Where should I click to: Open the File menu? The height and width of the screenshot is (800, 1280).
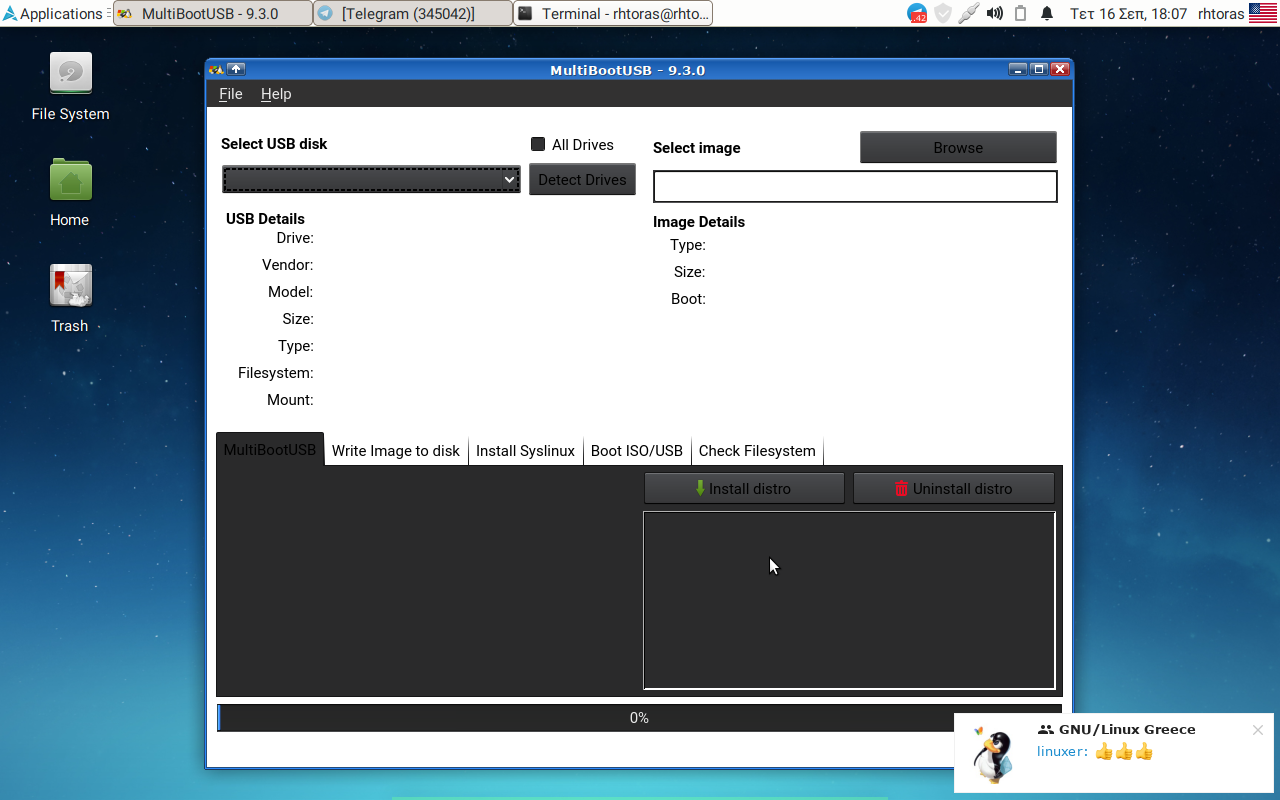[230, 93]
